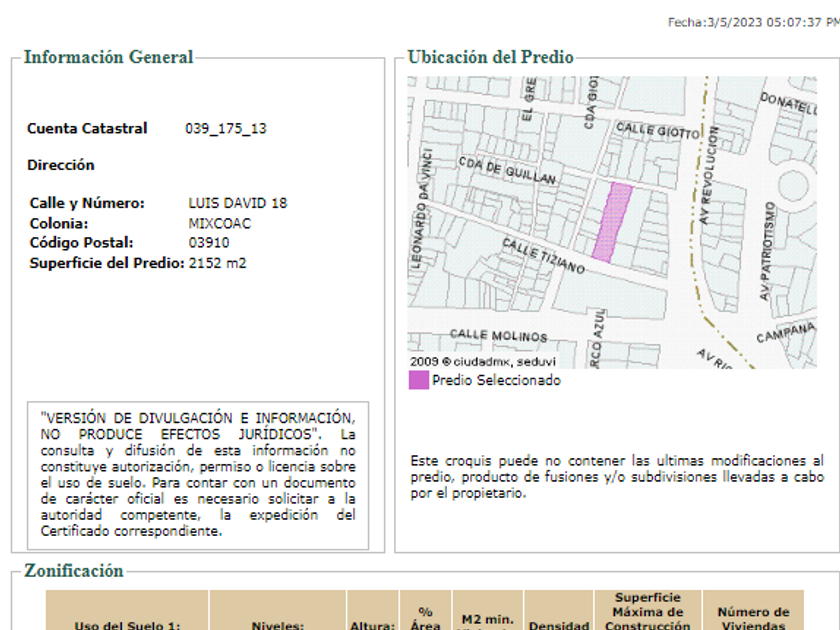
Task: Click the postal code 03910
Action: [209, 243]
